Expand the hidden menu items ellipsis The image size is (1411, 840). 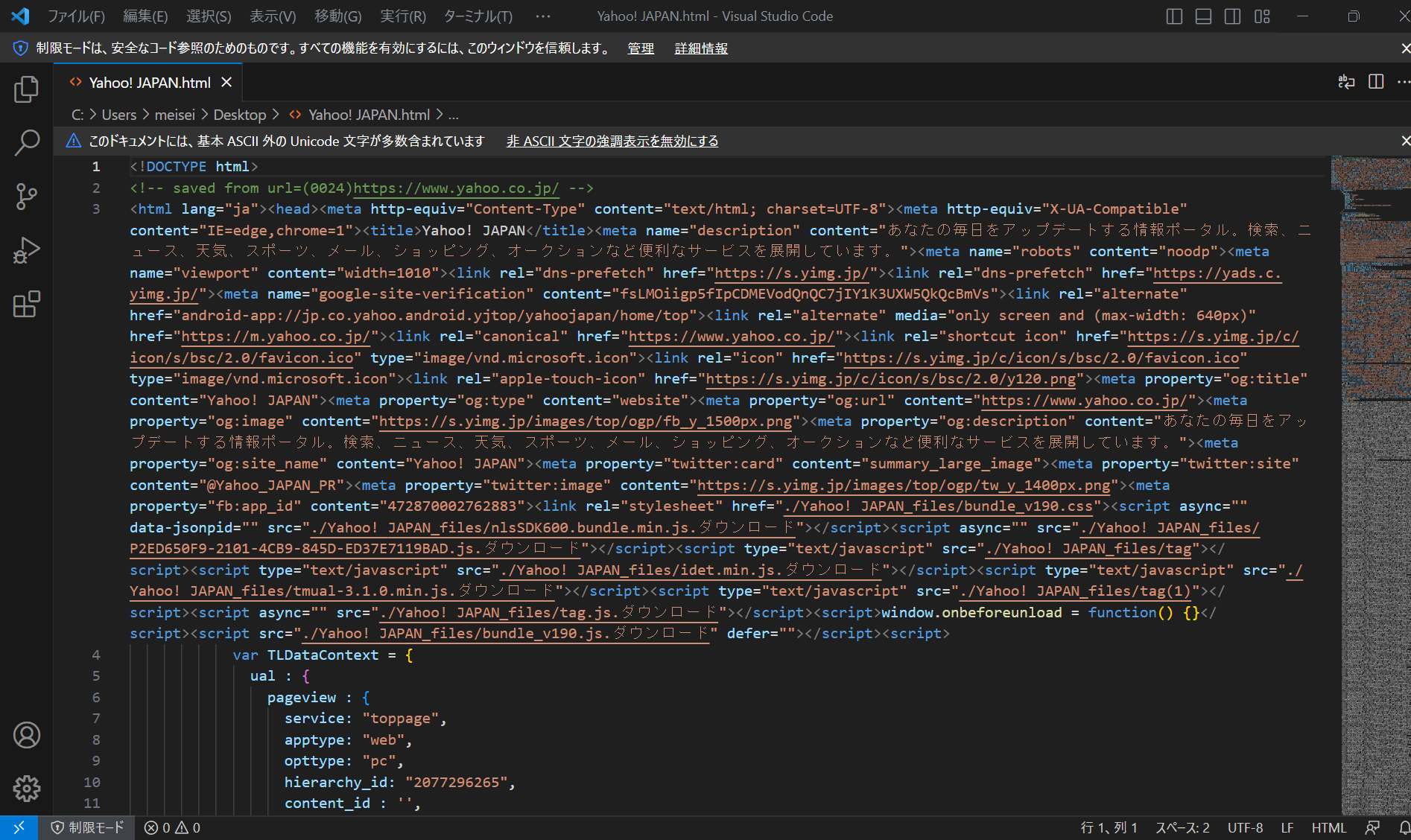(543, 16)
